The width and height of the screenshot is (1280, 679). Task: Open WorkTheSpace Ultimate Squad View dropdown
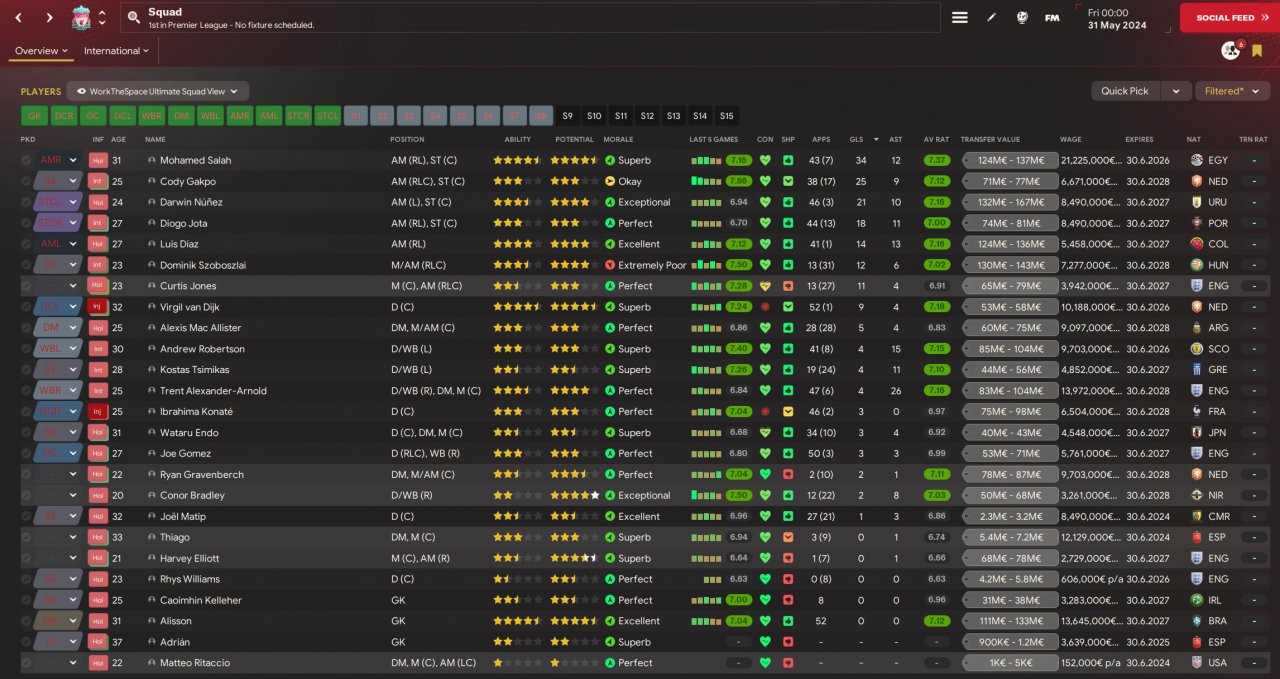[158, 91]
